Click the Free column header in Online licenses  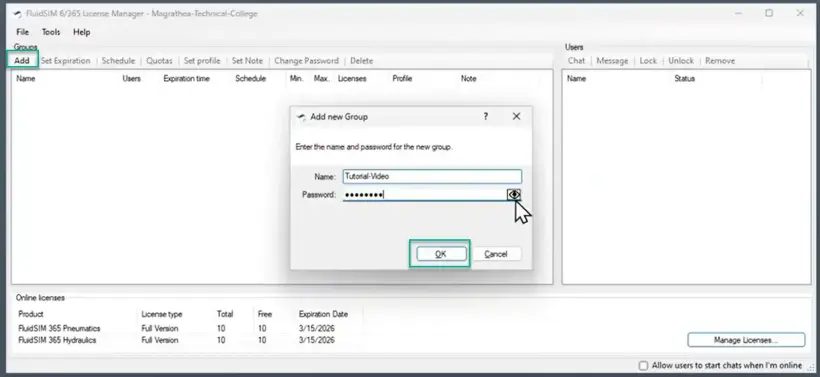point(265,314)
